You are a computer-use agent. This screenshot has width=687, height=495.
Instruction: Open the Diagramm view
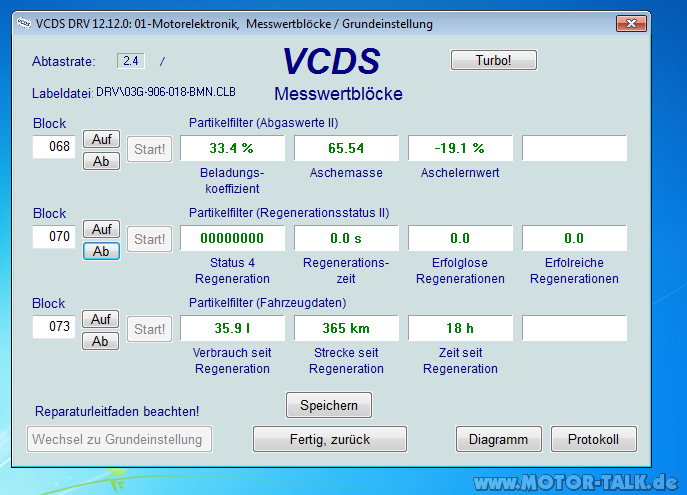[x=498, y=439]
